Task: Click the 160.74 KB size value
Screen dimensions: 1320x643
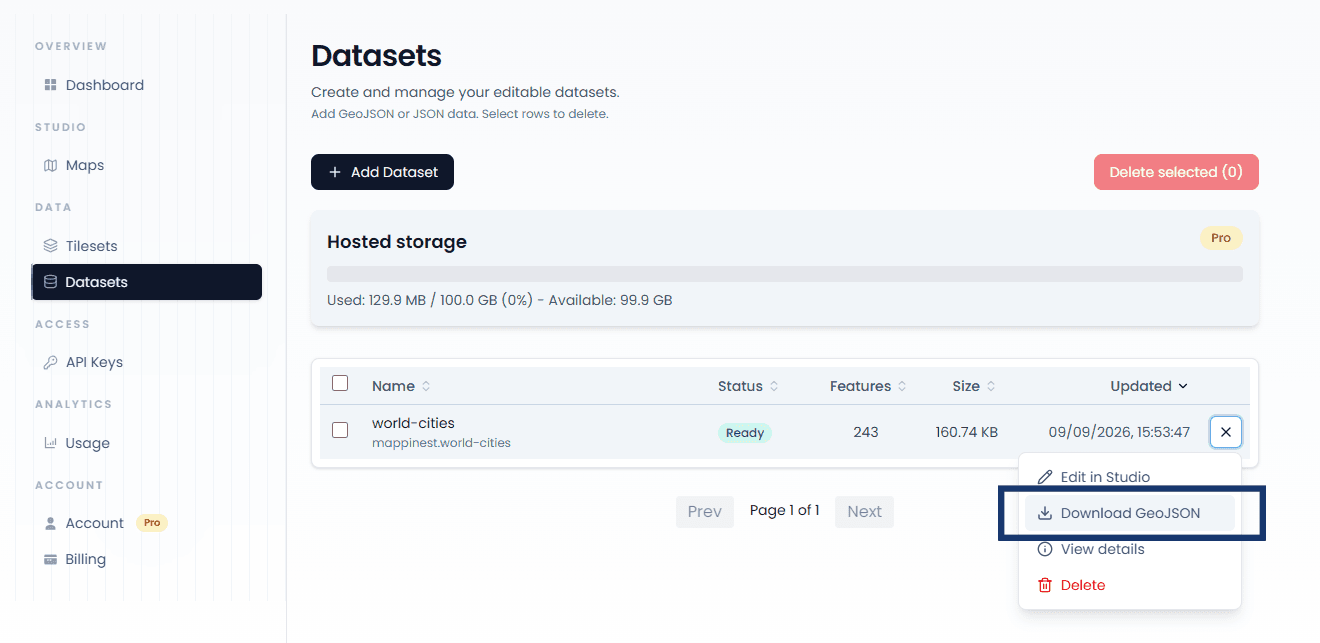Action: pyautogui.click(x=966, y=432)
